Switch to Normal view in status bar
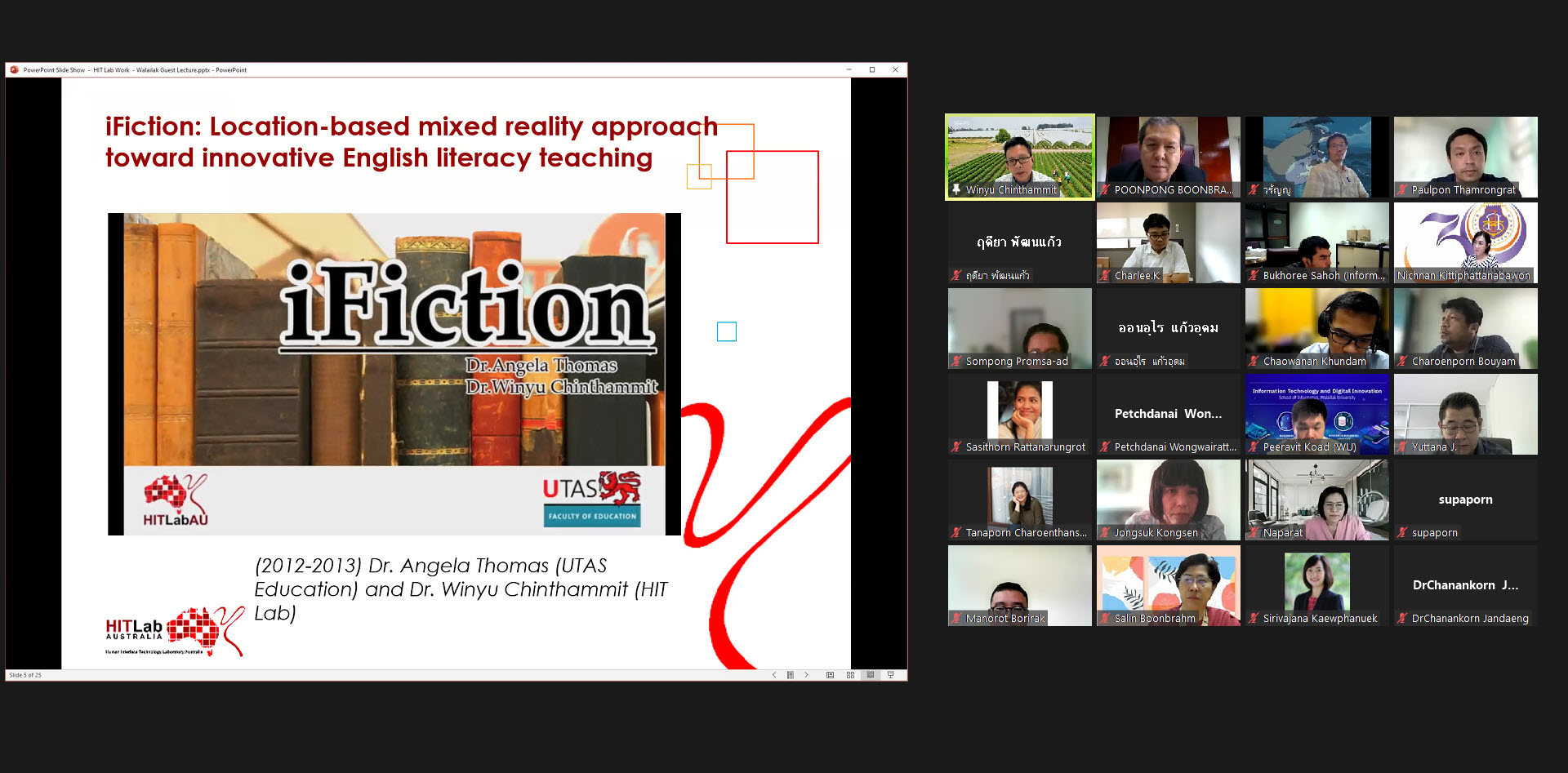Screen dimensions: 1568x773 [x=830, y=675]
